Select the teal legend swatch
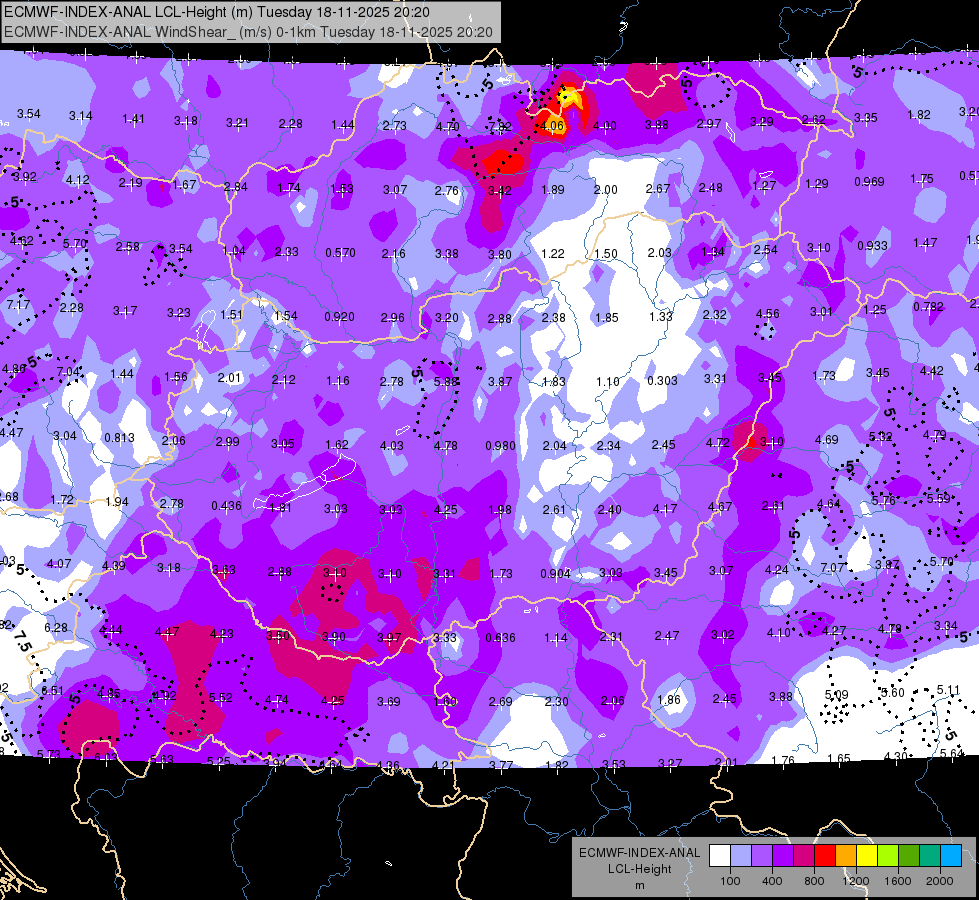This screenshot has height=900, width=979. click(x=930, y=856)
